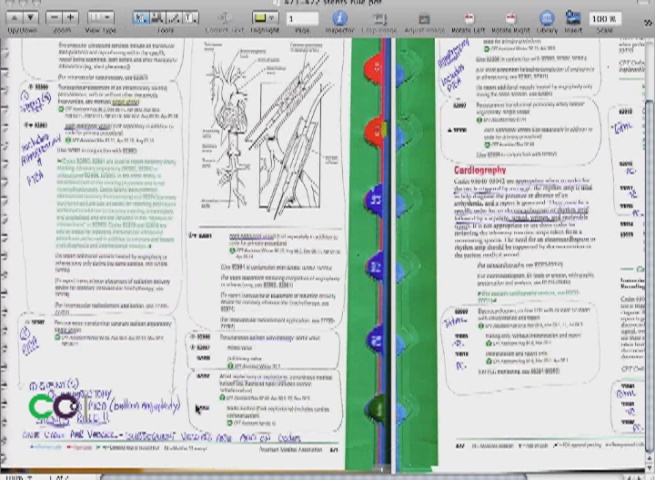Viewport: 655px width, 480px height.
Task: Click the horizontal scrollbar at the bottom
Action: pos(313,476)
